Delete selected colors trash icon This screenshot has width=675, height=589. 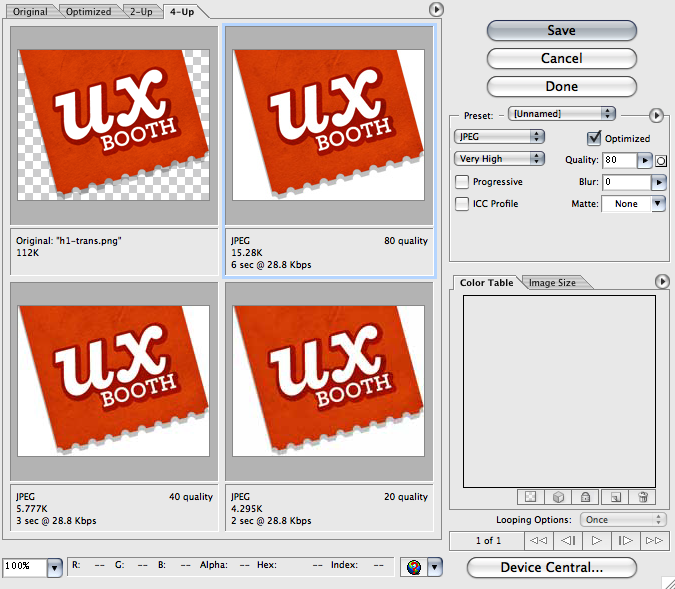[643, 497]
